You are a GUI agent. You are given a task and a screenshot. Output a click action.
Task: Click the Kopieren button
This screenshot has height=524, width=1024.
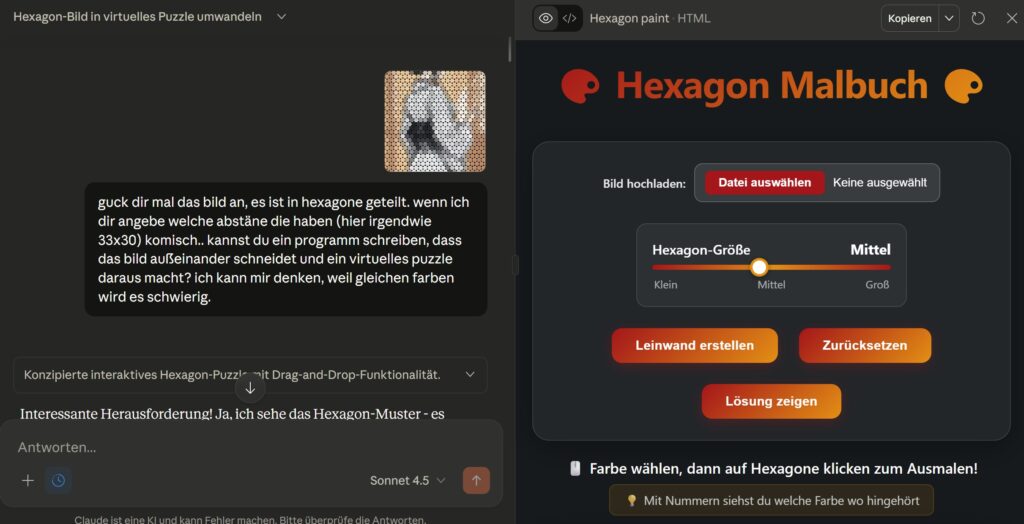coord(910,18)
